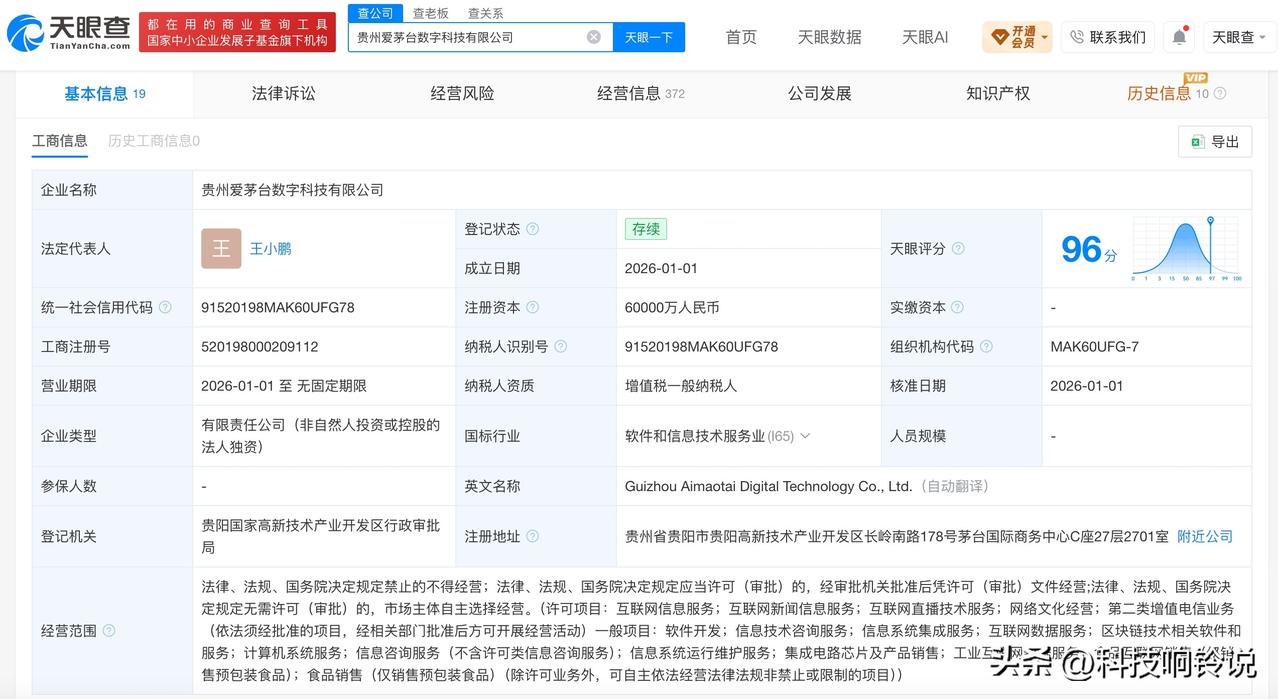The height and width of the screenshot is (699, 1278).
Task: Switch to 查关系 search tab
Action: (x=486, y=13)
